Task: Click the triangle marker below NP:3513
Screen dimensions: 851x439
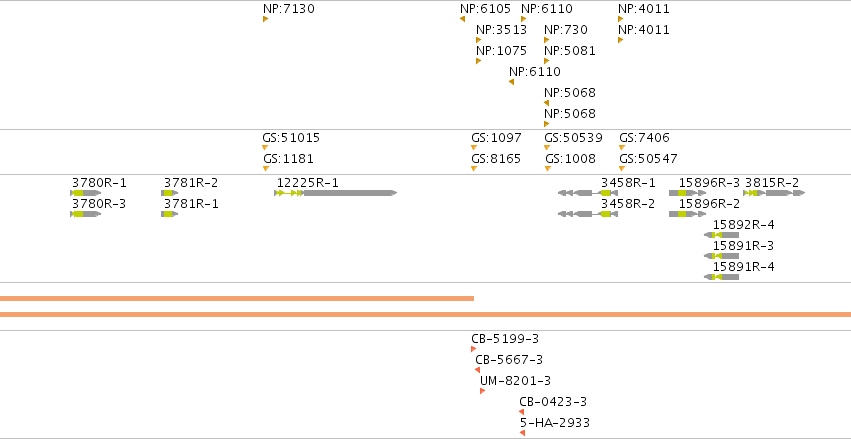Action: (x=478, y=40)
